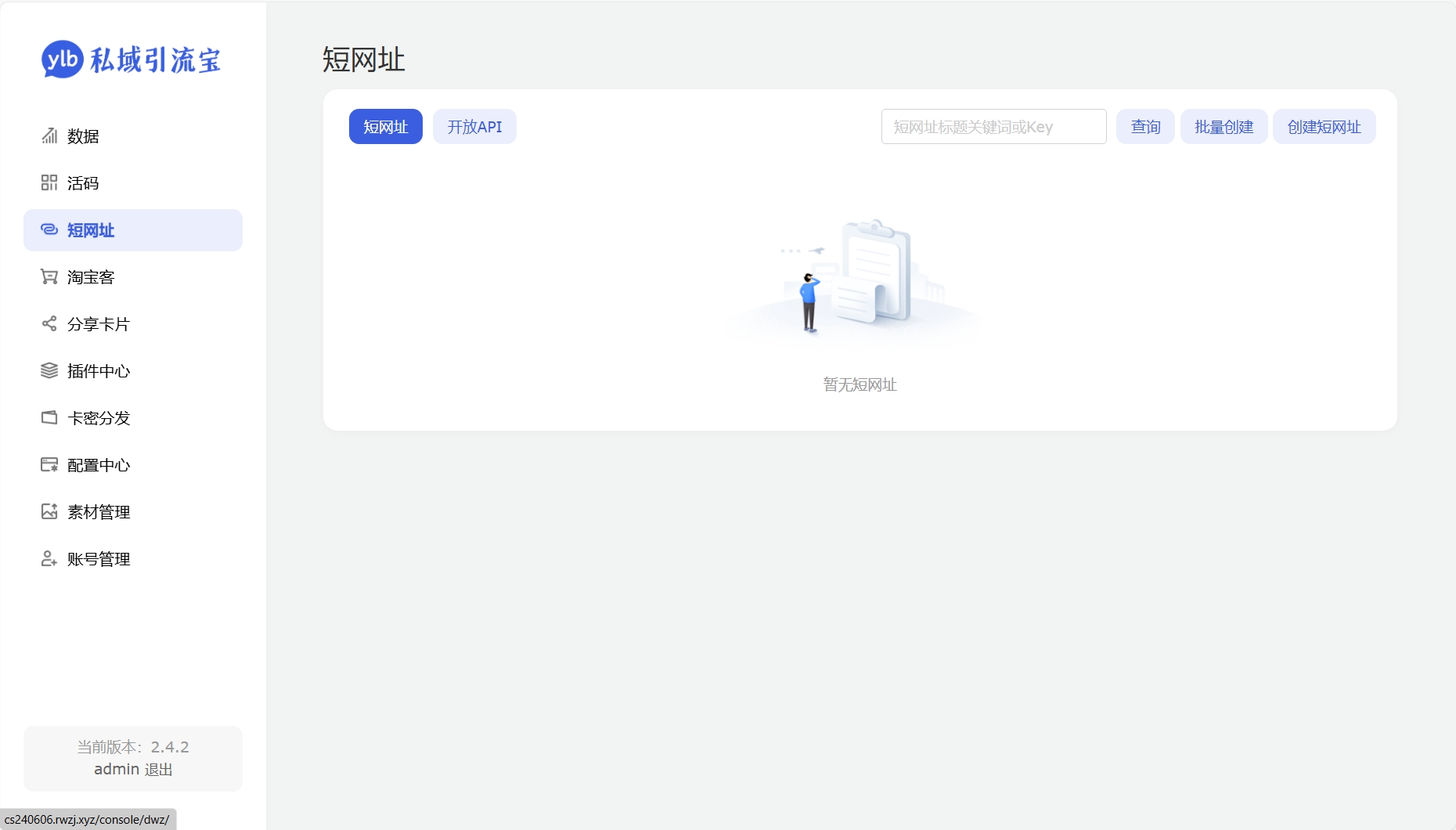This screenshot has width=1456, height=830.
Task: Click the link icon beside 短网址 in sidebar
Action: 49,230
